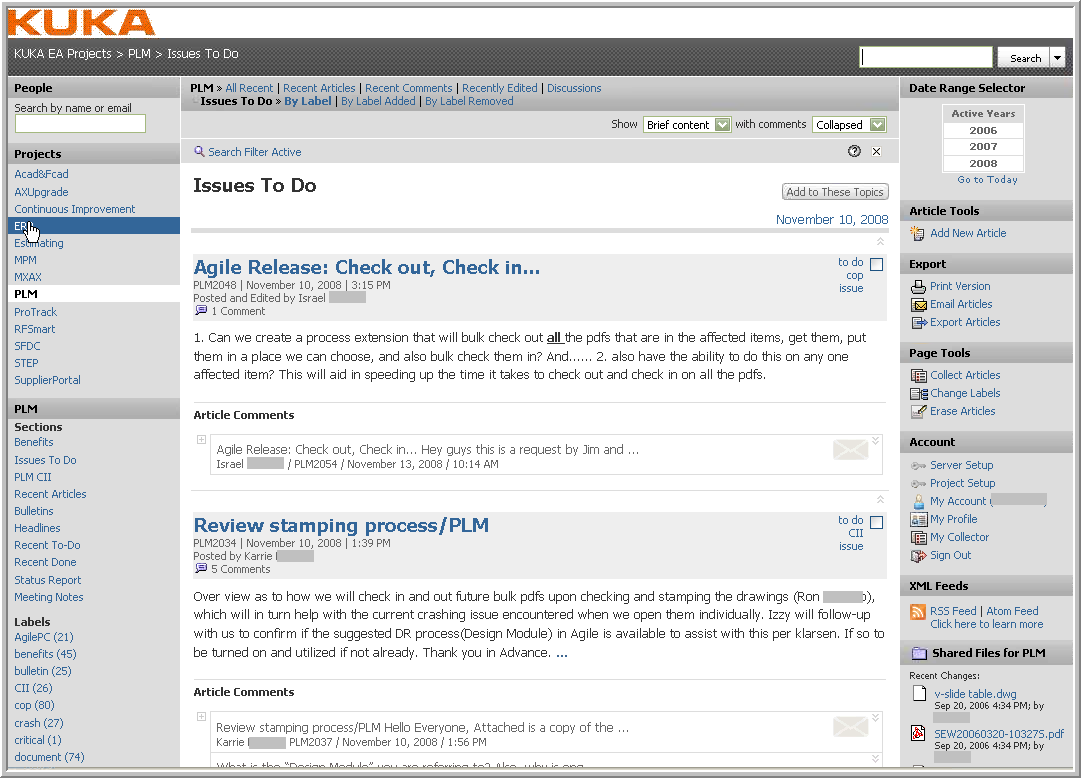Screen dimensions: 1081x778
Task: Click the Print Version printer icon
Action: coord(918,286)
